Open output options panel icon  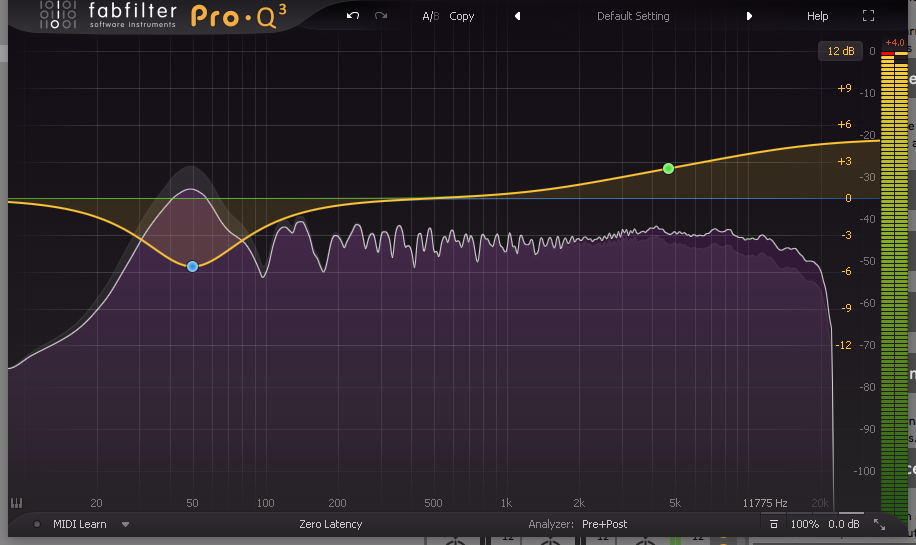coord(773,524)
